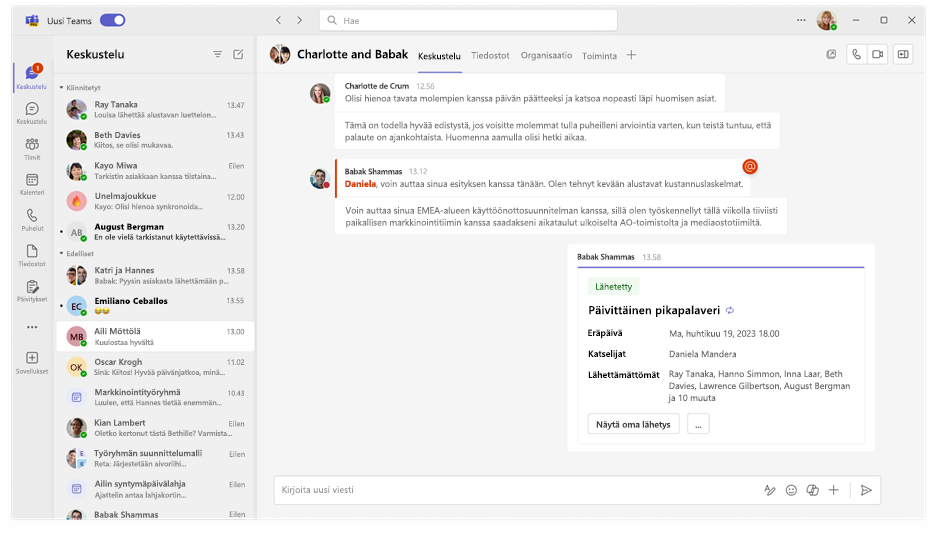Add a tab with plus icon
The width and height of the screenshot is (936, 535).
tap(632, 55)
